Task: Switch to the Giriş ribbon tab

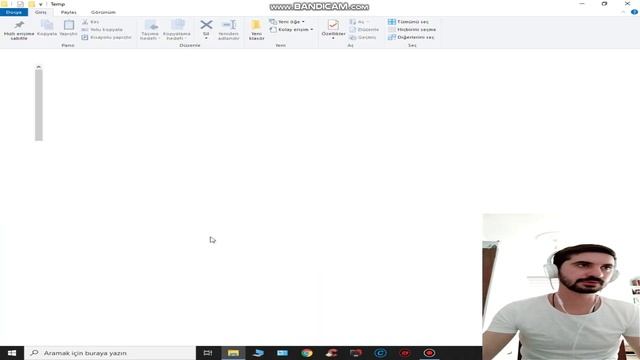Action: coord(41,12)
